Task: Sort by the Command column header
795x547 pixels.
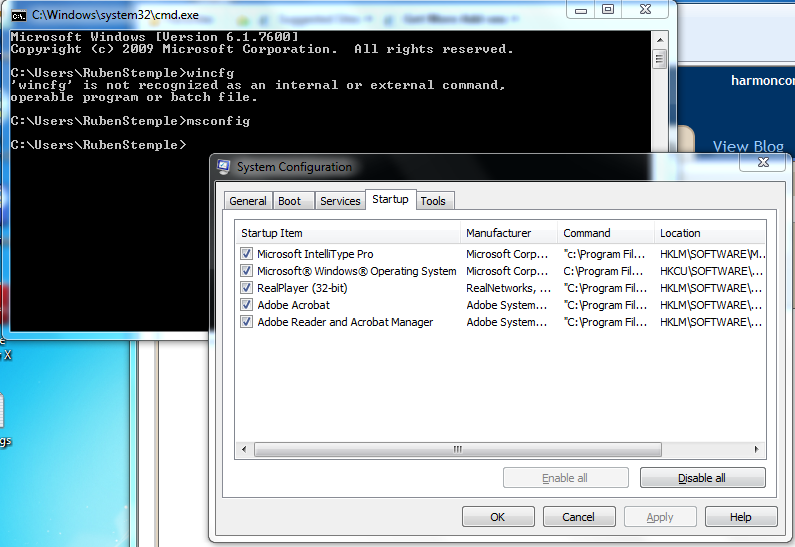Action: click(x=606, y=233)
